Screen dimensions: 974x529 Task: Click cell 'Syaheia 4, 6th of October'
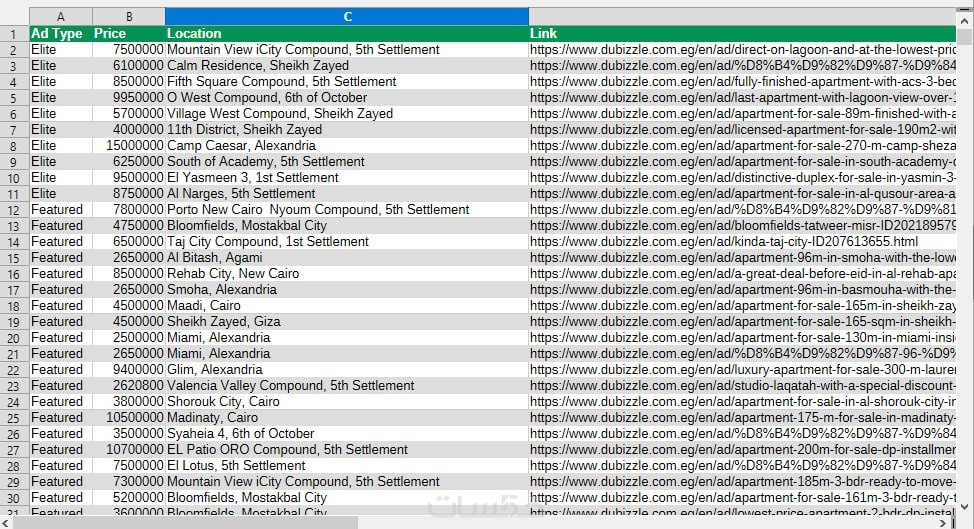[347, 433]
